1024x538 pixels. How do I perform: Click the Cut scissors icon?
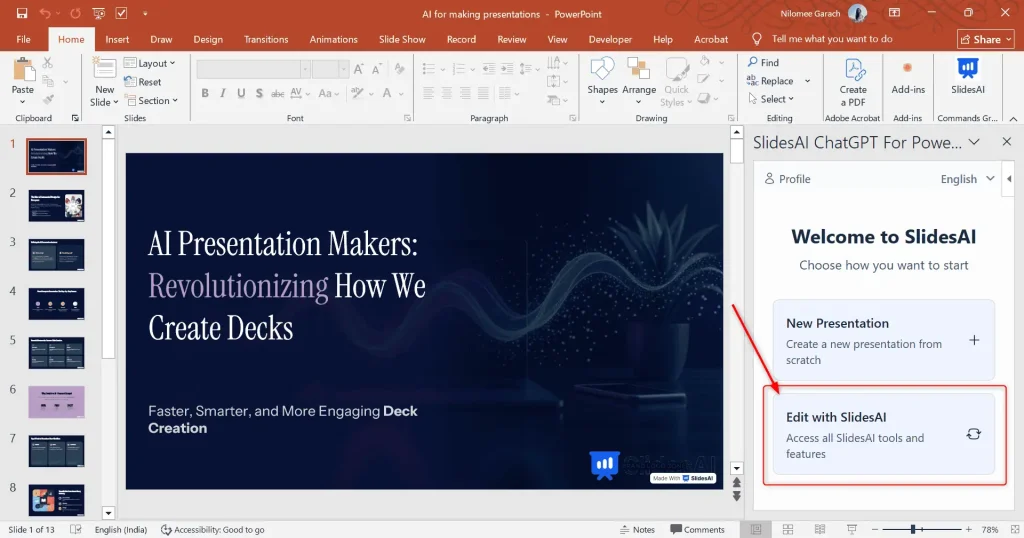coord(48,63)
